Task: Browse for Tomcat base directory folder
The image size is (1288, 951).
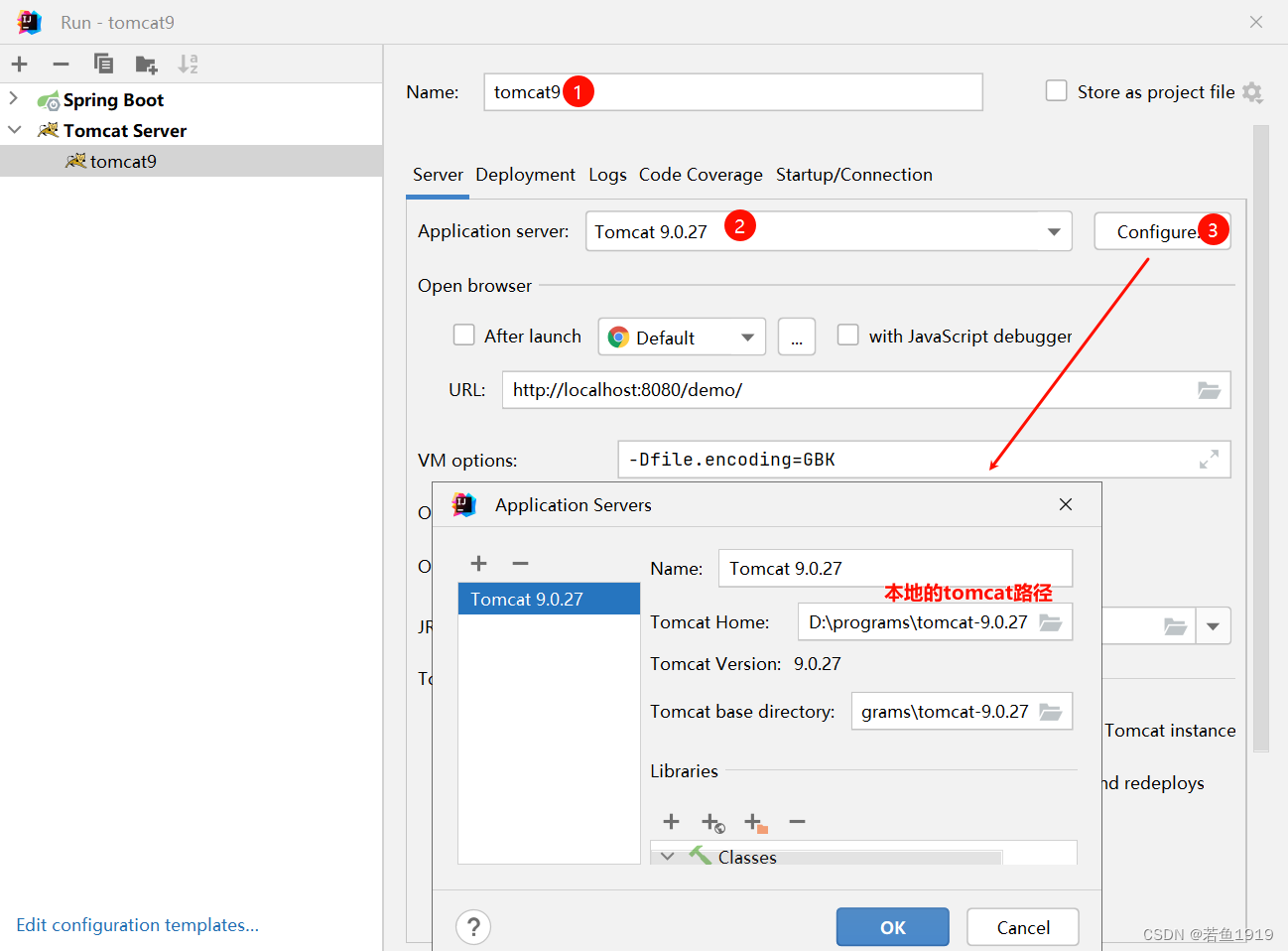Action: click(x=1051, y=712)
